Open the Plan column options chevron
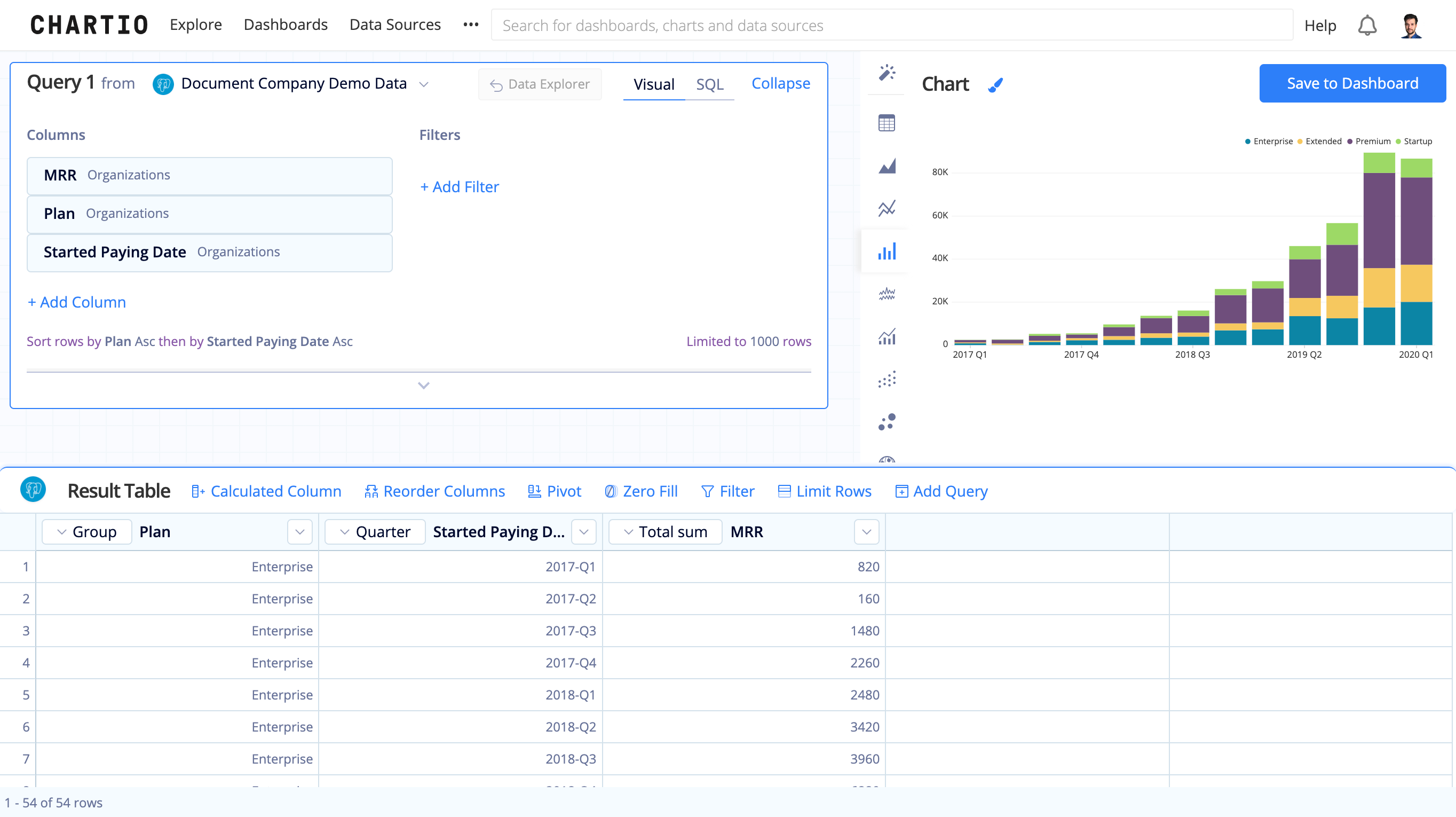Image resolution: width=1456 pixels, height=817 pixels. click(299, 532)
